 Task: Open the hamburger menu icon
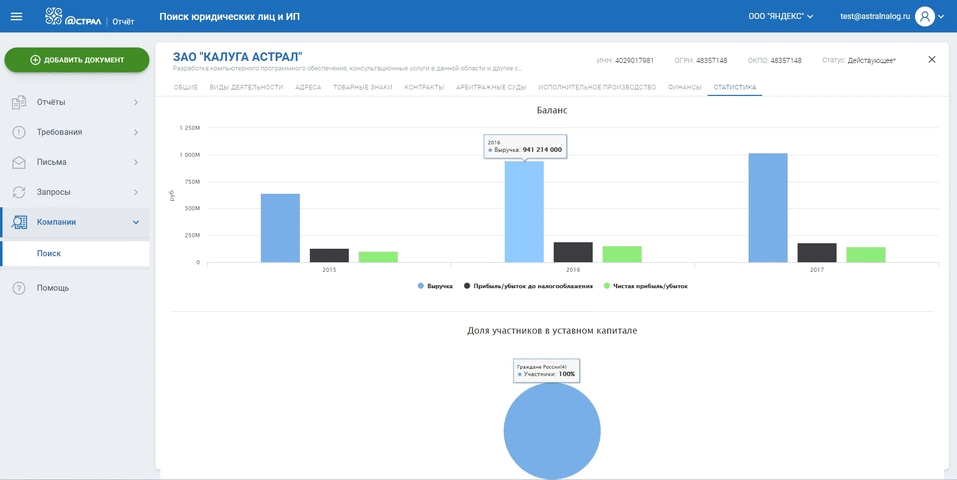16,16
